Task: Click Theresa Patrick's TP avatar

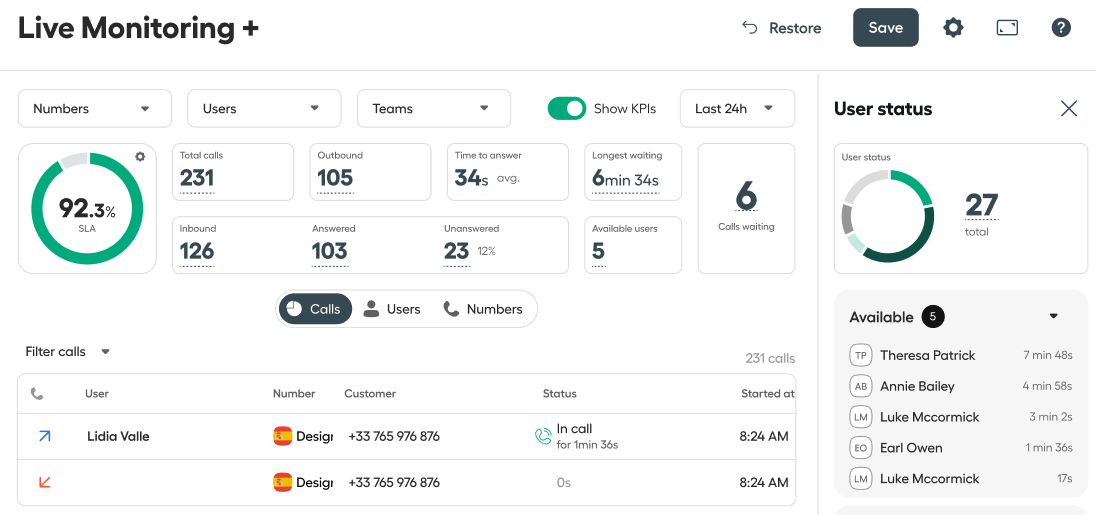Action: (860, 355)
